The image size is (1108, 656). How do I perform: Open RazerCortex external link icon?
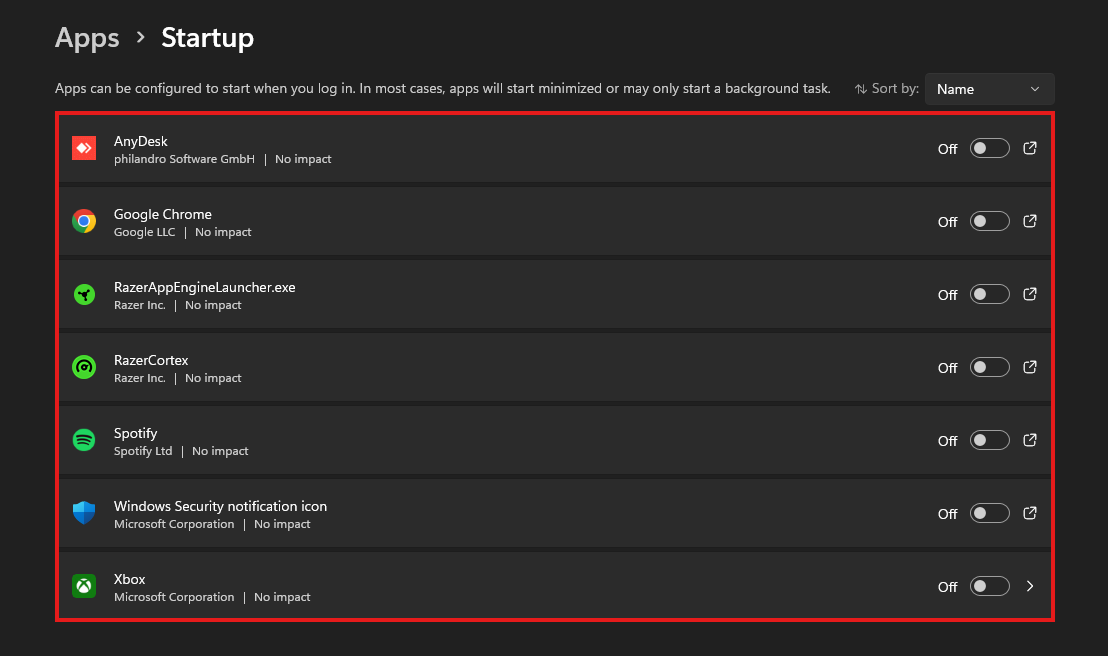coord(1030,366)
